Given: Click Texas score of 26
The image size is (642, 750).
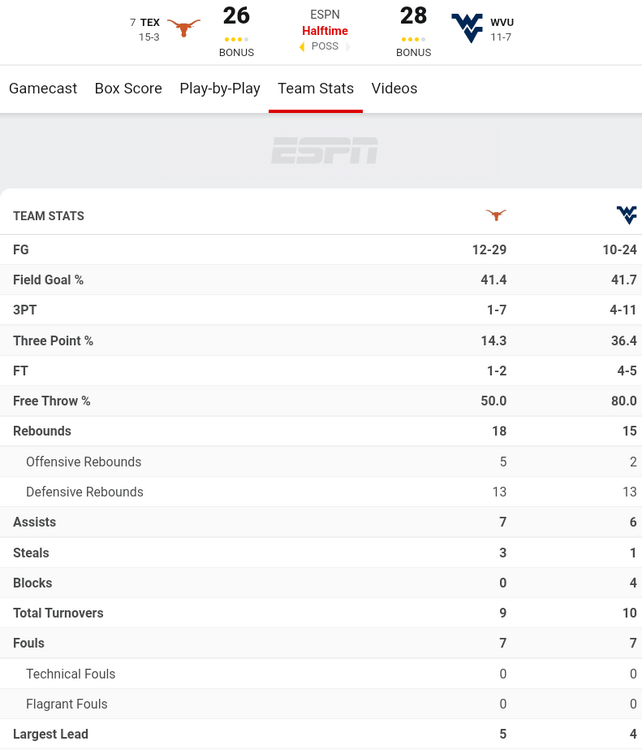Looking at the screenshot, I should tap(236, 16).
